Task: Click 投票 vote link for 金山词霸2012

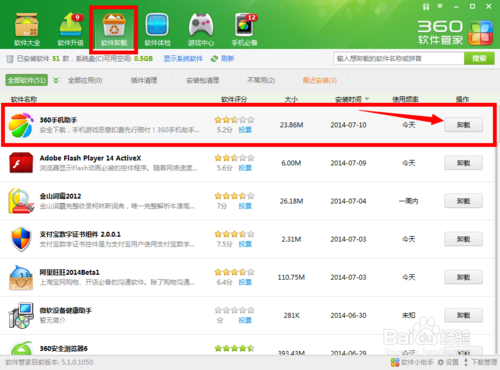Action: [x=245, y=206]
